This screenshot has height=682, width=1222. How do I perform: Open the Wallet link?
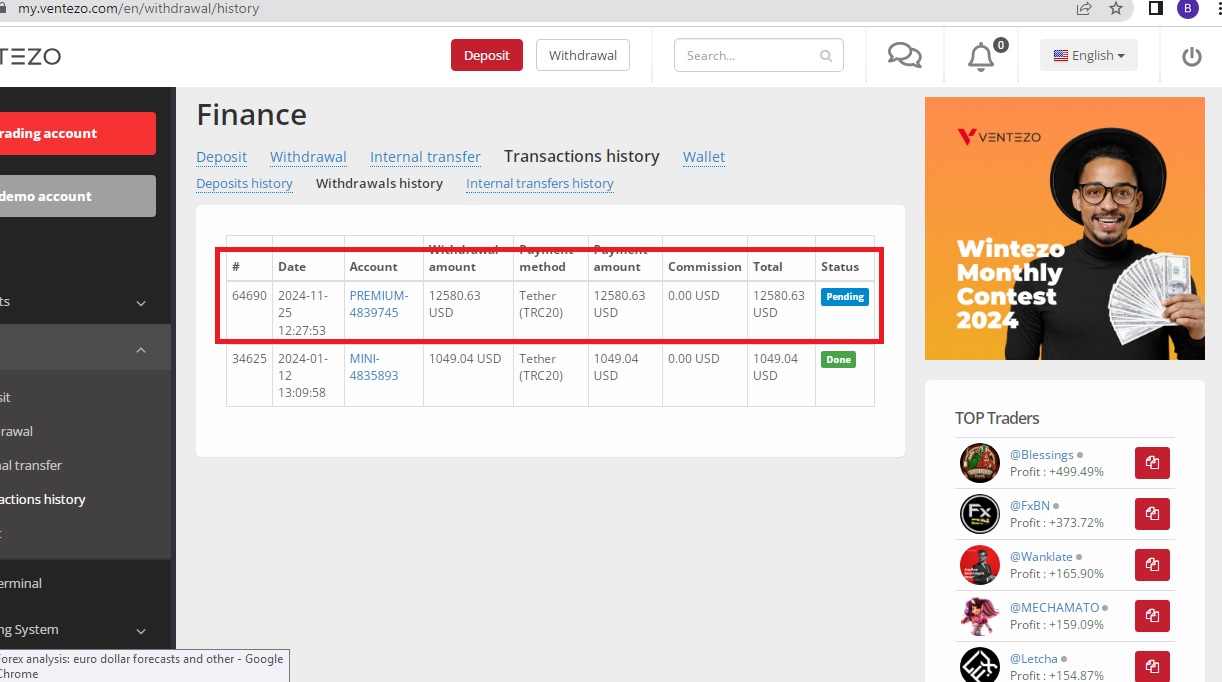coord(704,157)
